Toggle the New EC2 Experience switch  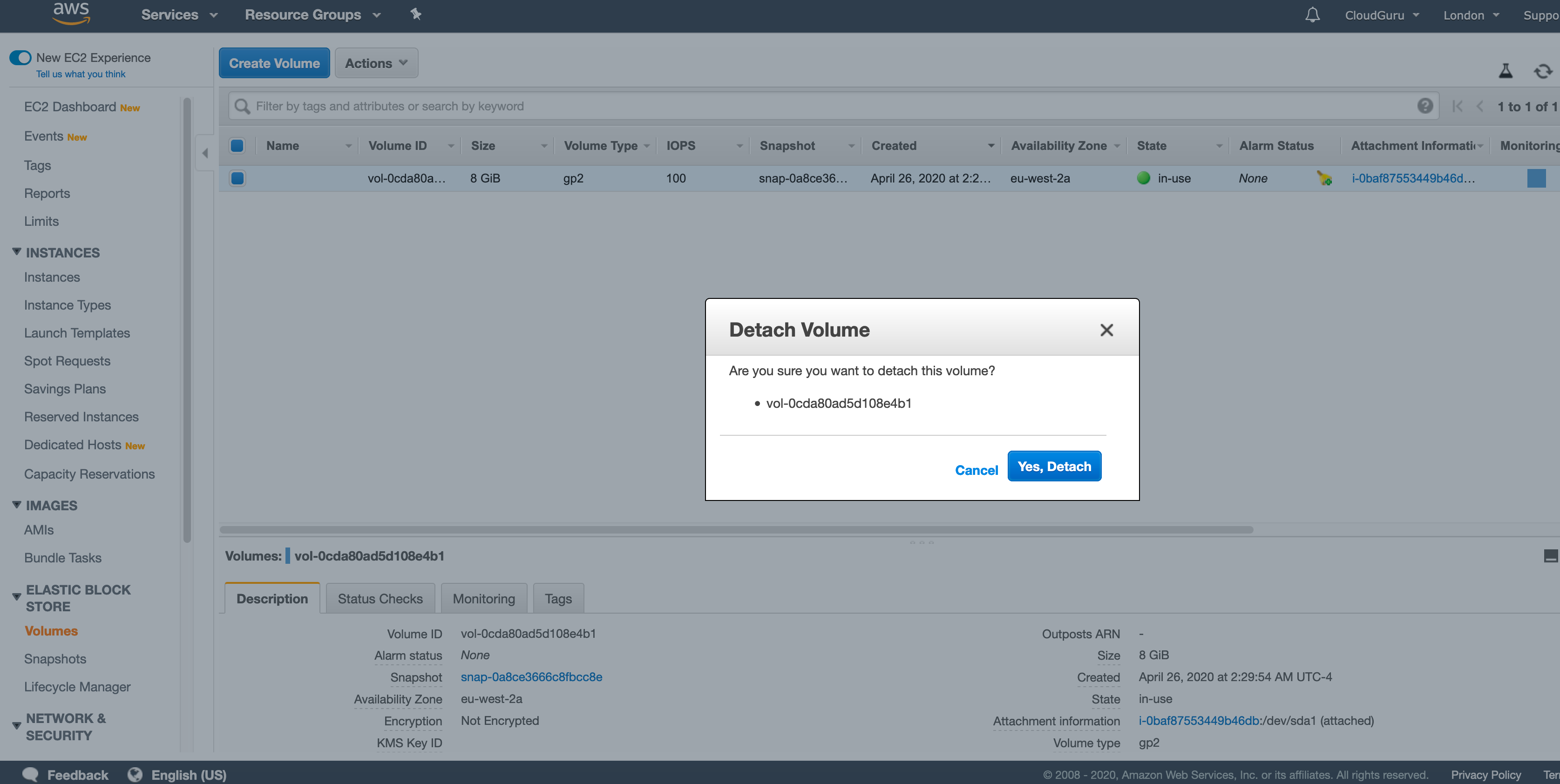click(x=20, y=58)
